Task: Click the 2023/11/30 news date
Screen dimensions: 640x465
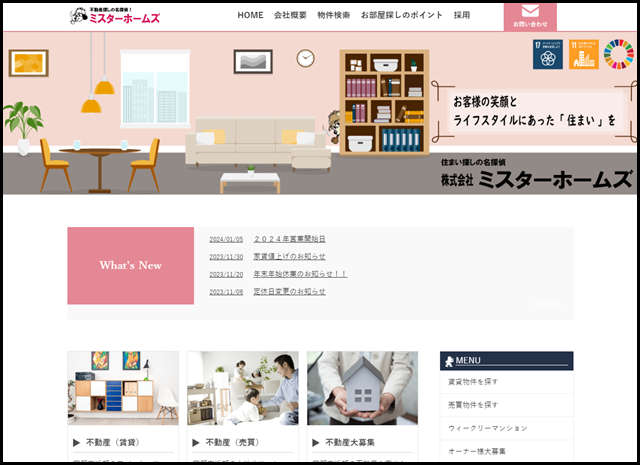Action: pos(226,257)
